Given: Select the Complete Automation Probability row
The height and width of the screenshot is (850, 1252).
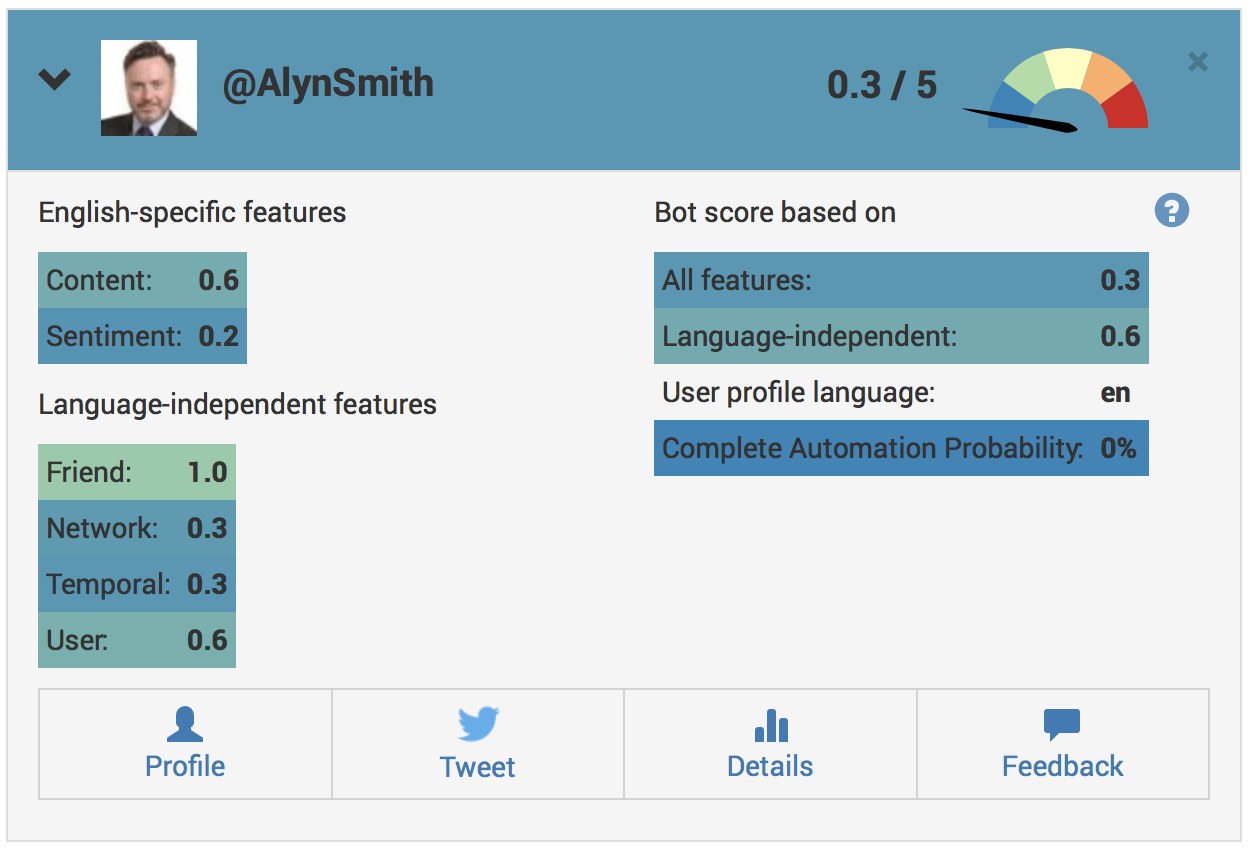Looking at the screenshot, I should (x=900, y=448).
